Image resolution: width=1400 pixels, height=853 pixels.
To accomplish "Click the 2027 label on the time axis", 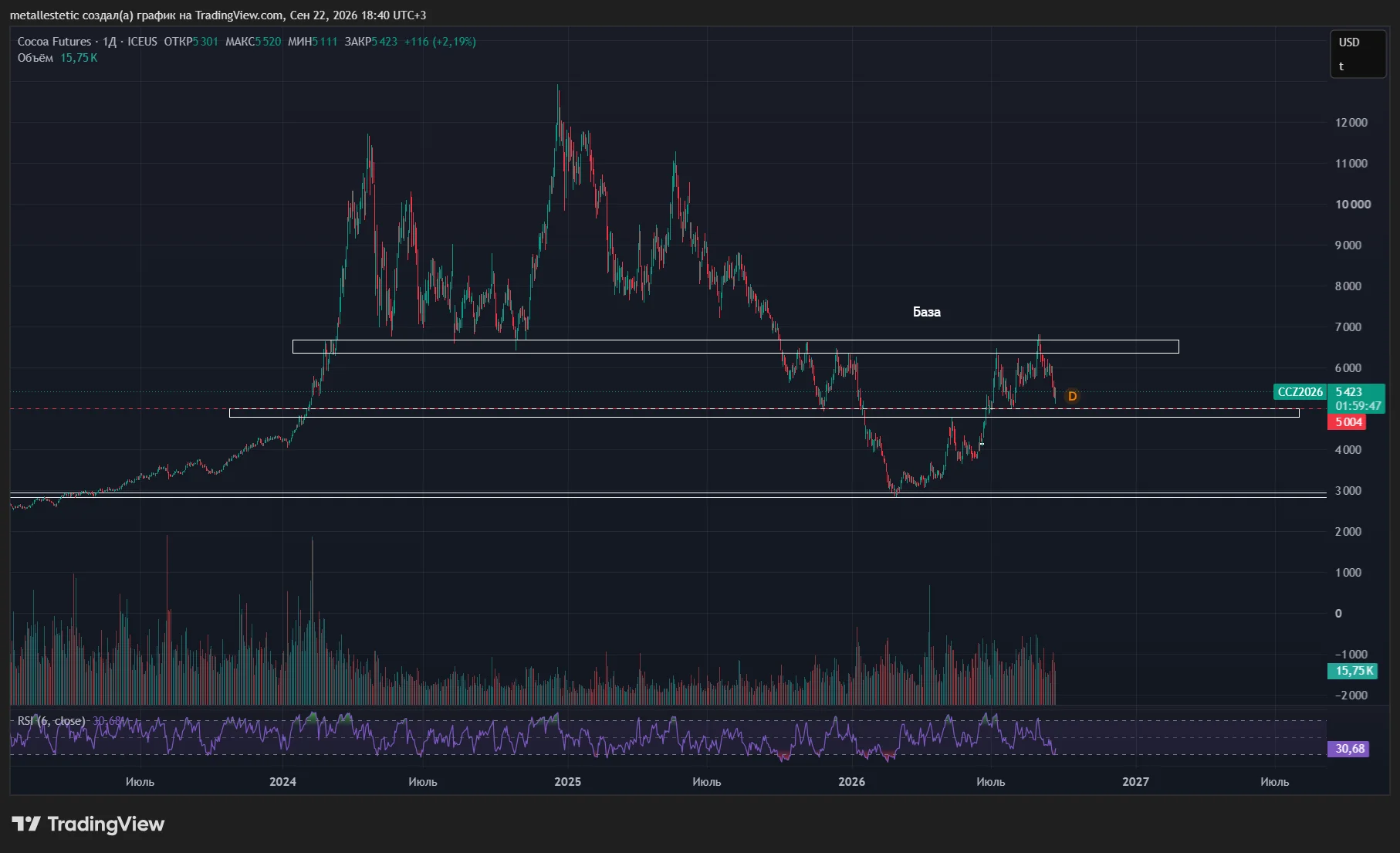I will click(x=1135, y=782).
